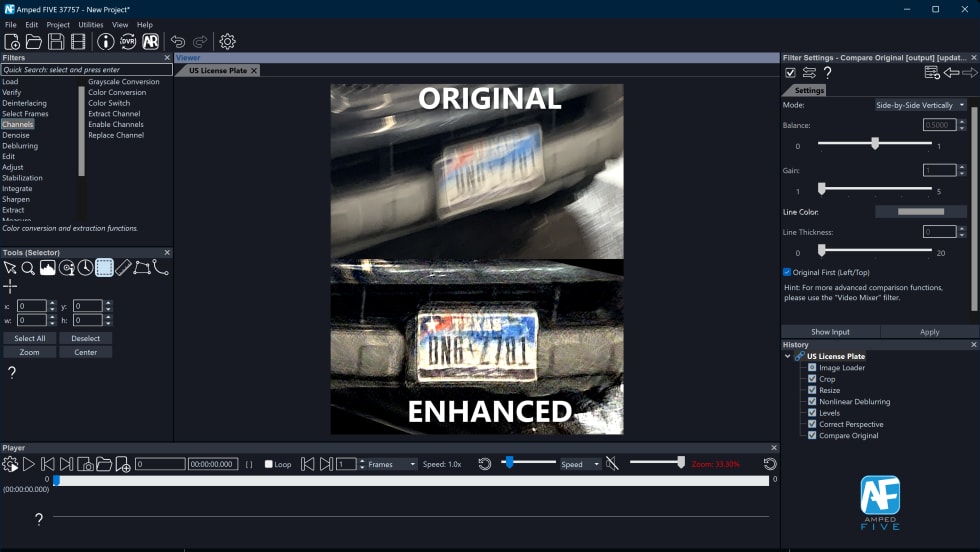
Task: Select the arrow Selector tool
Action: point(10,268)
